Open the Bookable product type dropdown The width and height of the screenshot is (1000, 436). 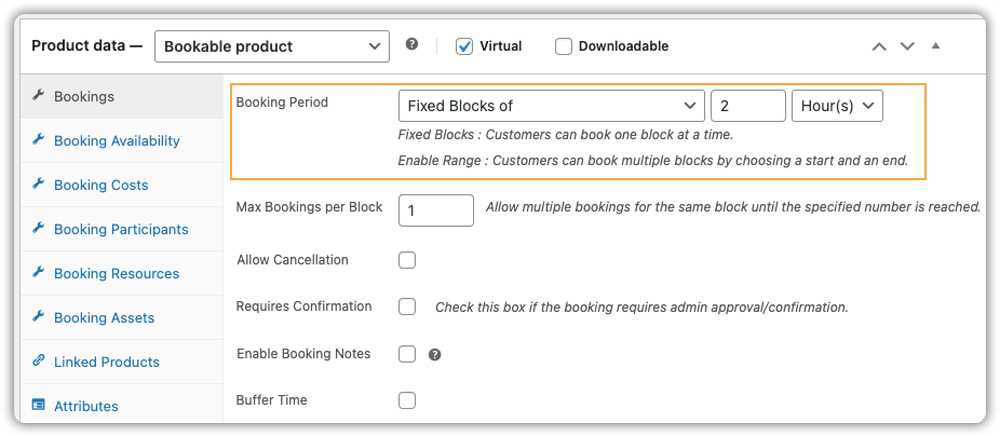click(x=272, y=47)
